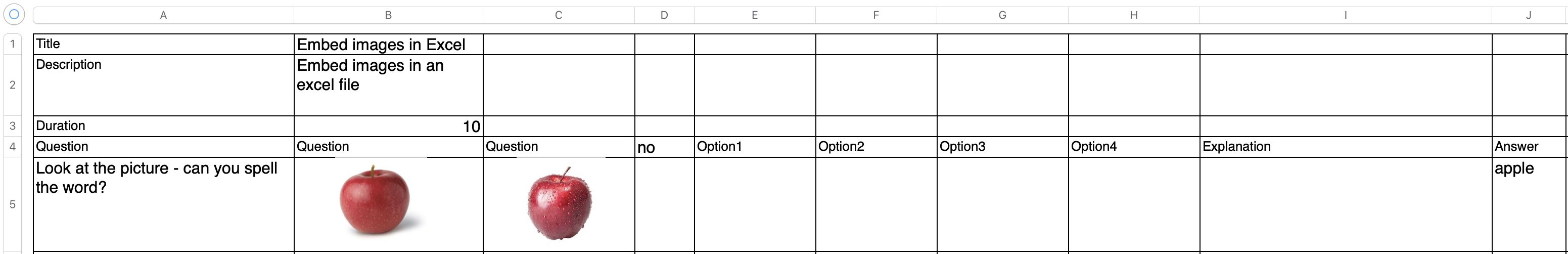1568x254 pixels.
Task: Select column B header
Action: click(x=388, y=15)
